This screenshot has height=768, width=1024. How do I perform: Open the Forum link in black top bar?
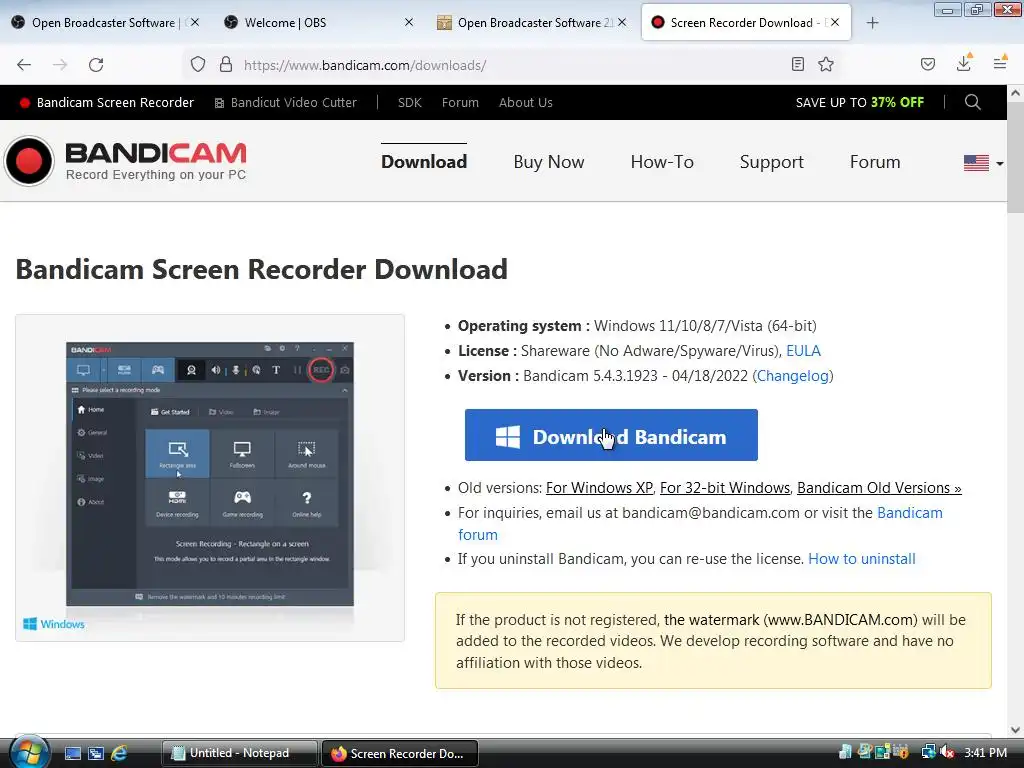(x=460, y=103)
